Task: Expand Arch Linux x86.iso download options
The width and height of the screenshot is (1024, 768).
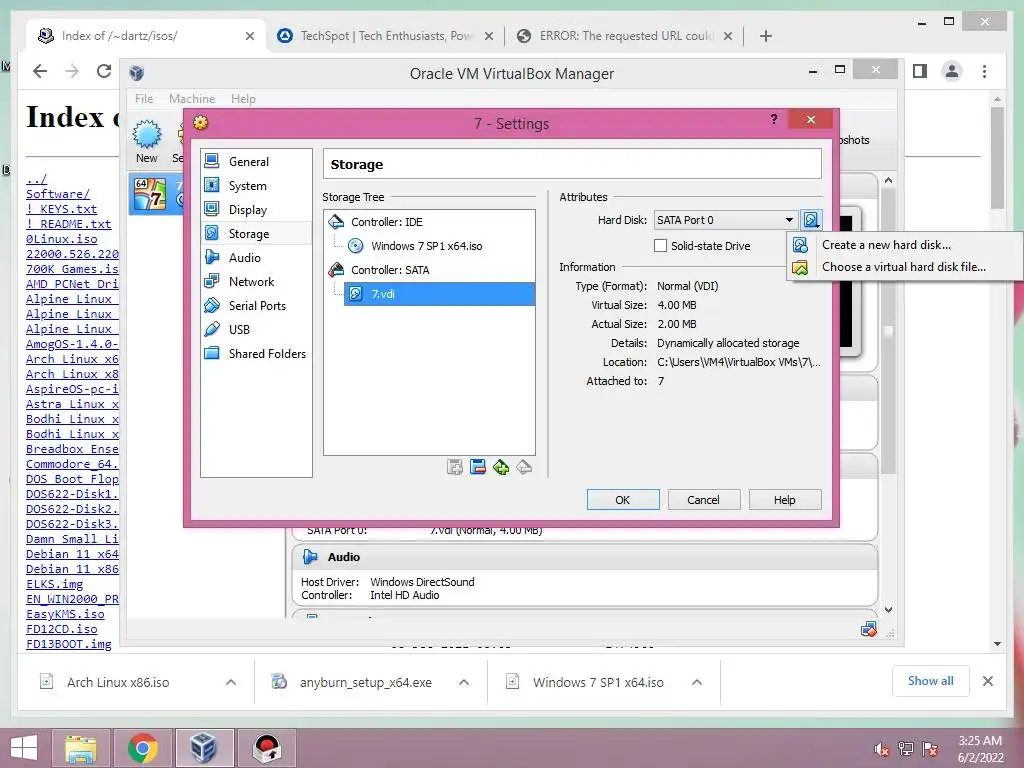Action: [x=231, y=682]
